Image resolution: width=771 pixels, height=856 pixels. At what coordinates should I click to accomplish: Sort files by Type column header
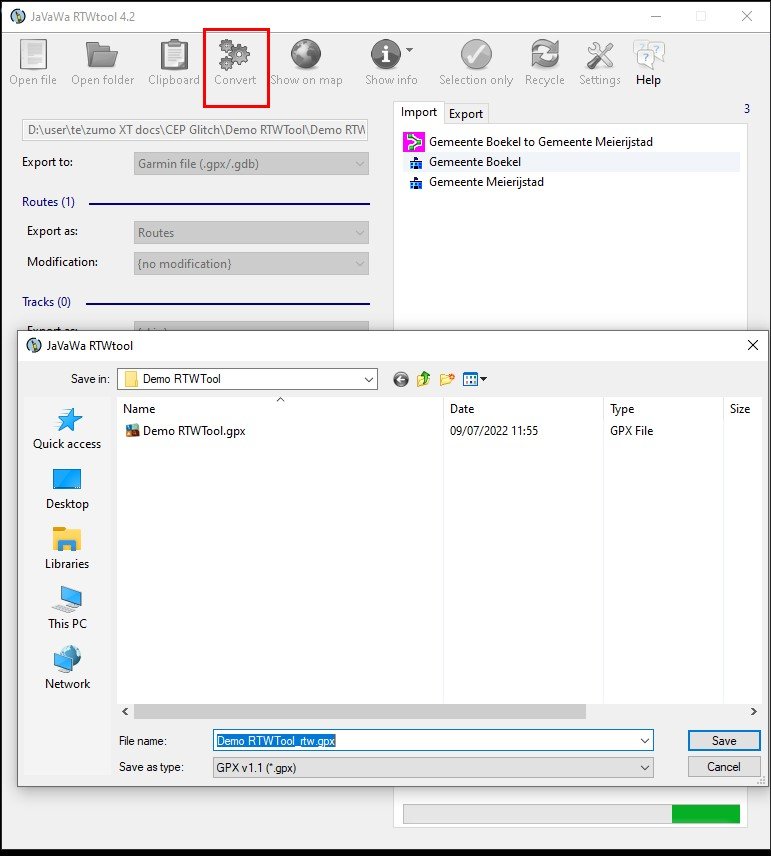663,409
